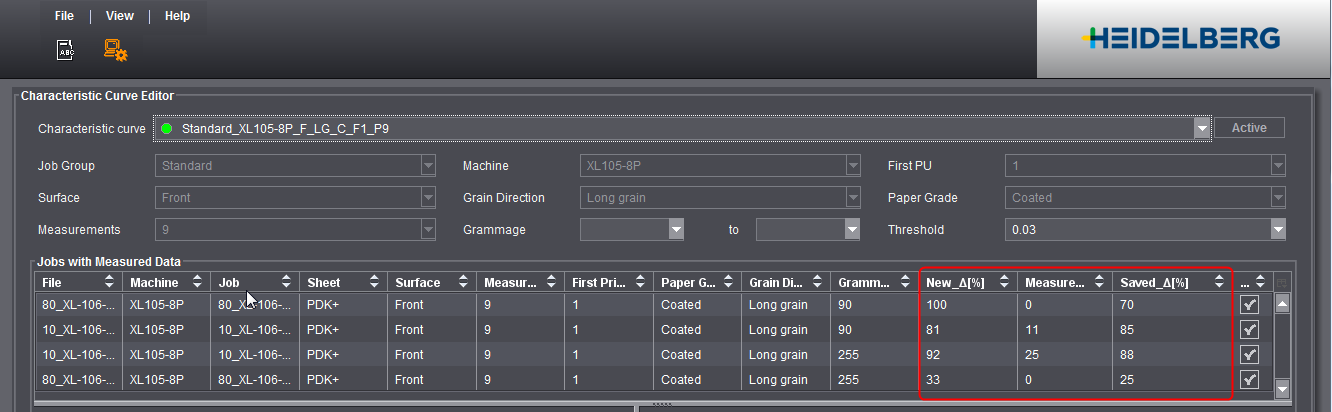The height and width of the screenshot is (412, 1332).
Task: Expand the Machine XL105-8P dropdown
Action: pos(852,166)
